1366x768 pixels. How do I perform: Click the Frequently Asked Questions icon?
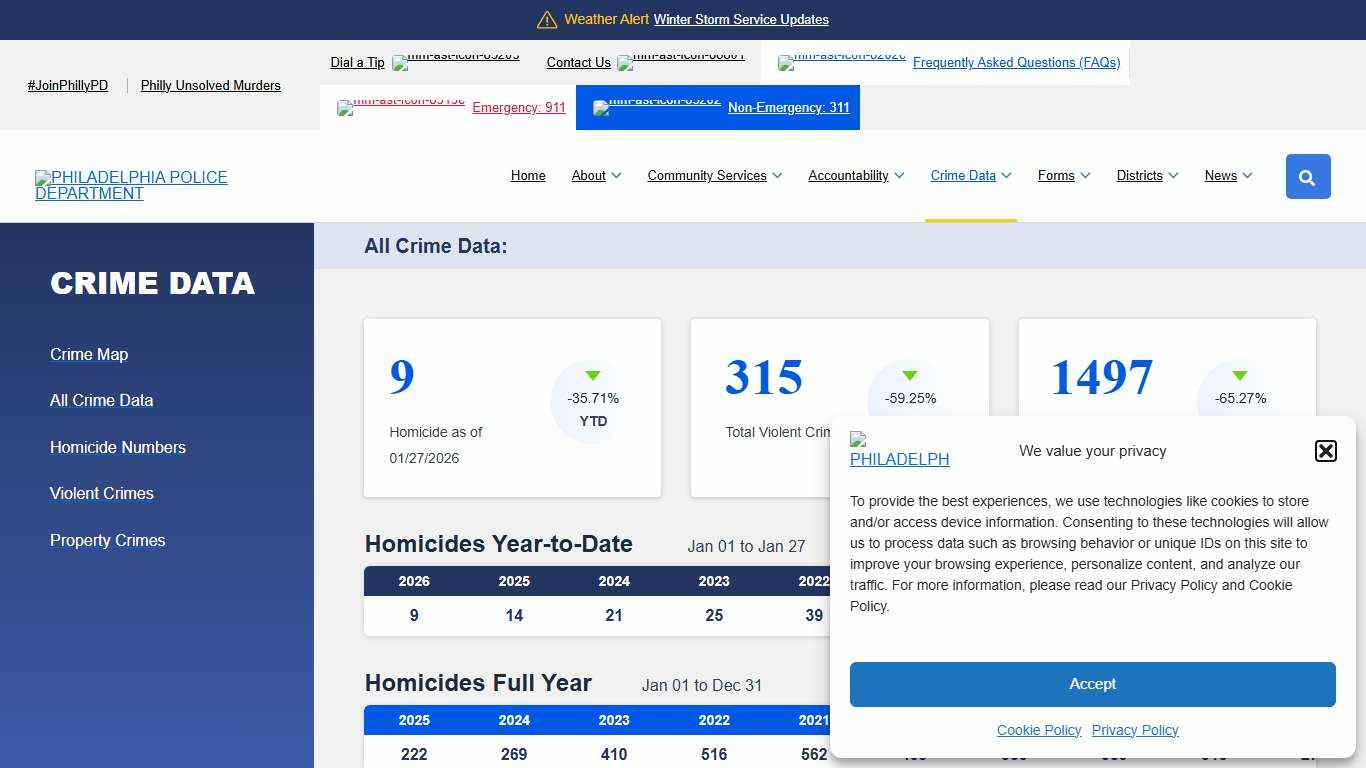841,63
